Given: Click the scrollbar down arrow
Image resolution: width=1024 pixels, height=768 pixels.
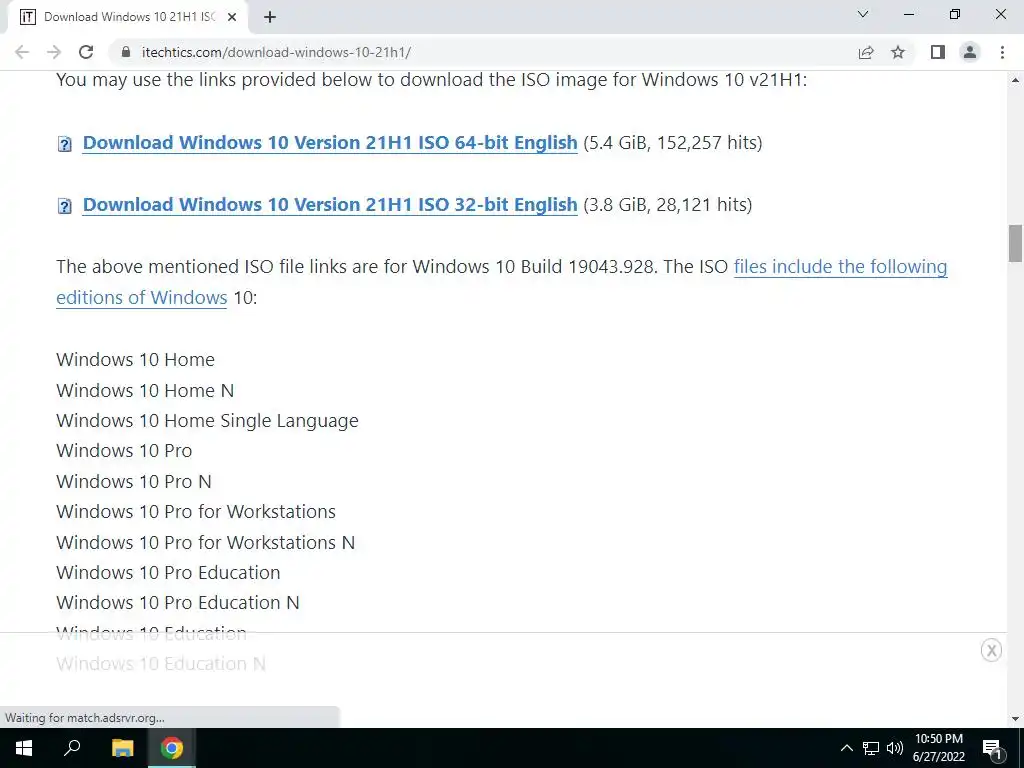Looking at the screenshot, I should coord(1015,719).
